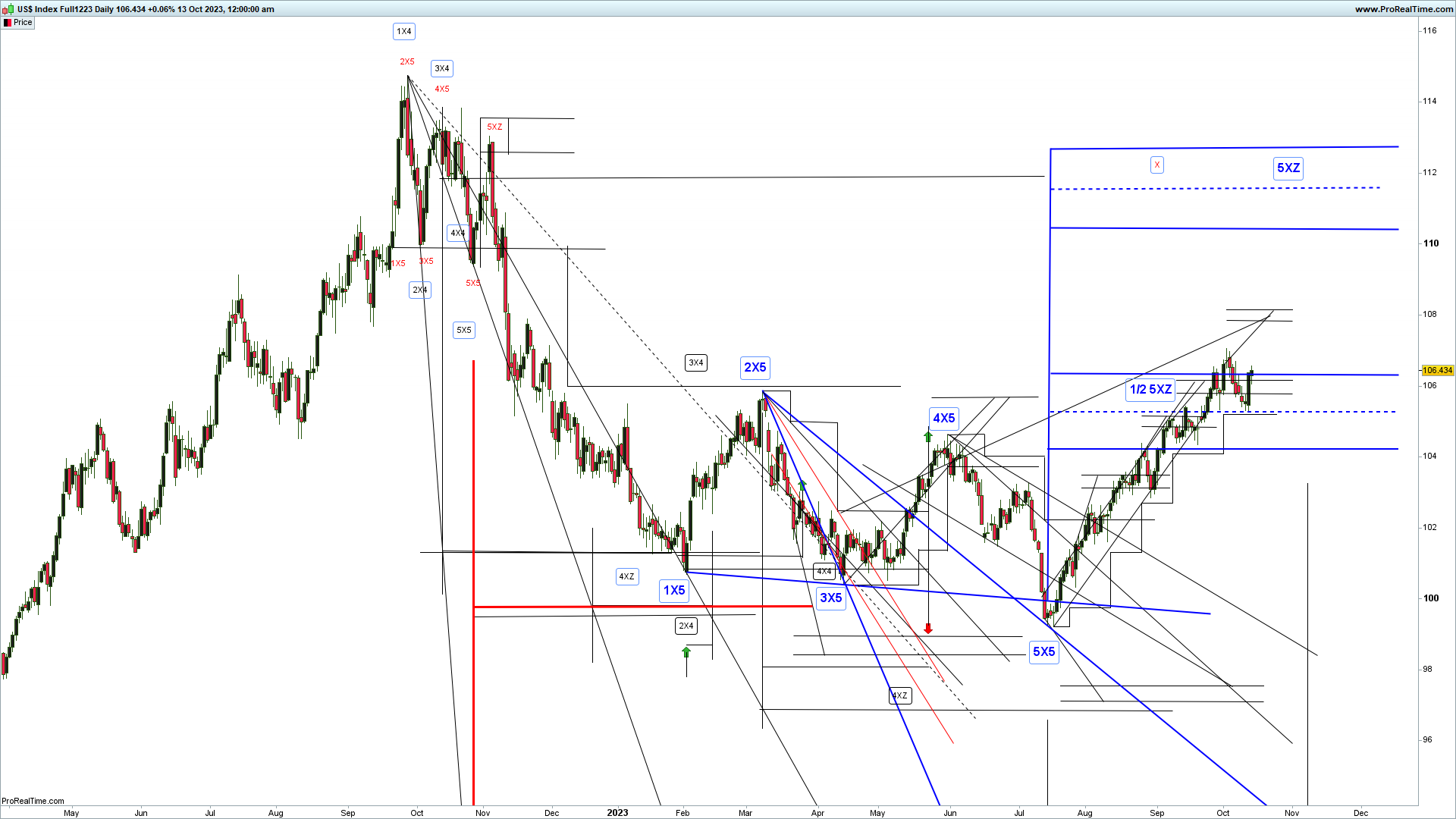Click the green up arrow below 2X4 box

(686, 652)
